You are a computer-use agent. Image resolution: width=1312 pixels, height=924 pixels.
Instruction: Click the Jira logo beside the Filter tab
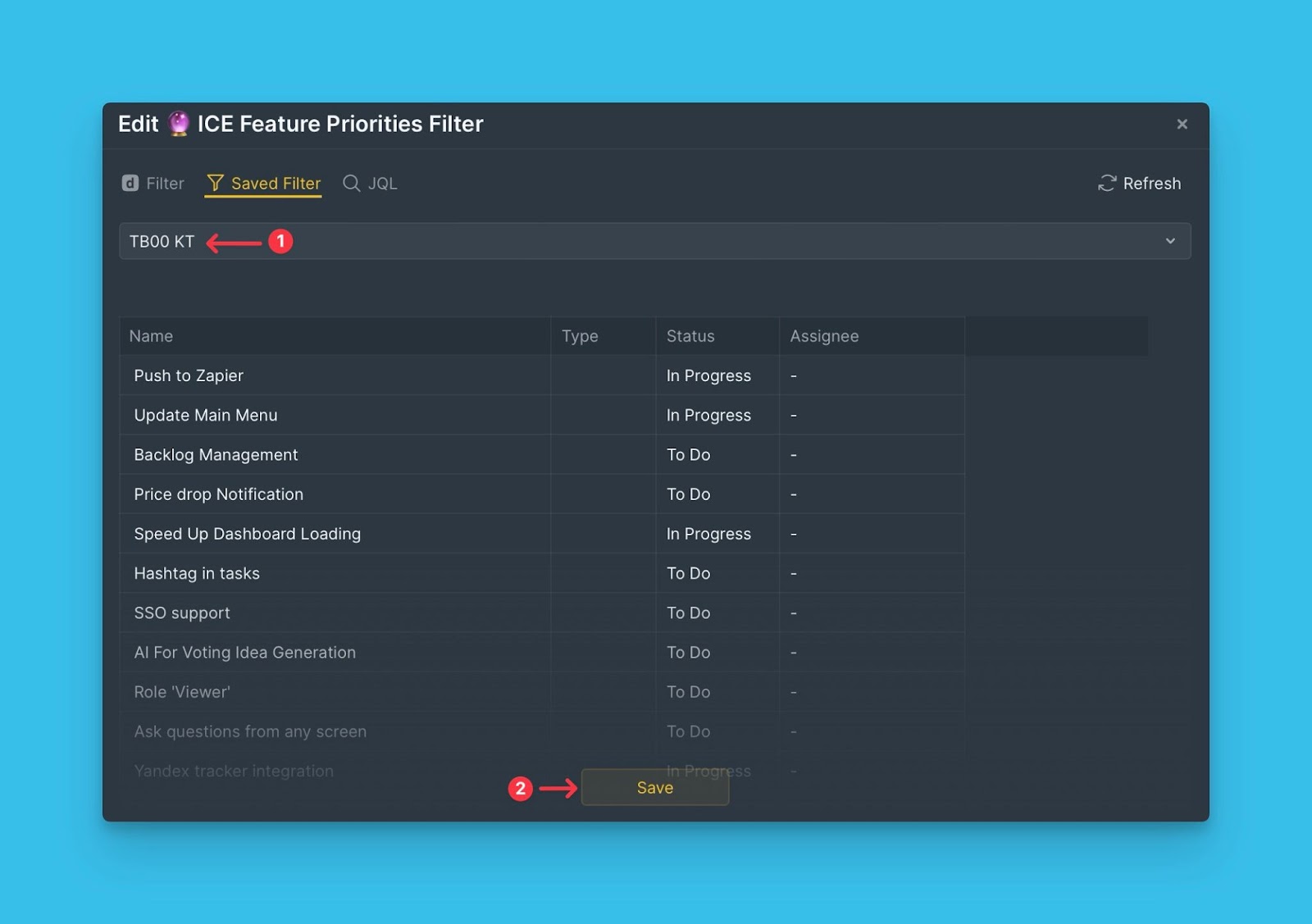(130, 184)
